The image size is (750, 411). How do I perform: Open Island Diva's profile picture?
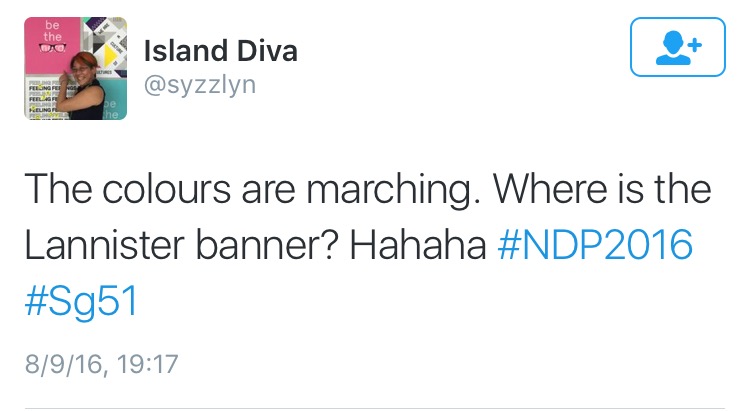pyautogui.click(x=75, y=68)
